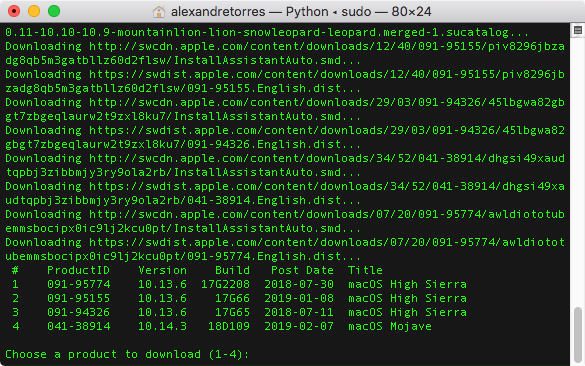The width and height of the screenshot is (585, 366).
Task: Click post date 2019-02-07
Action: [x=299, y=326]
